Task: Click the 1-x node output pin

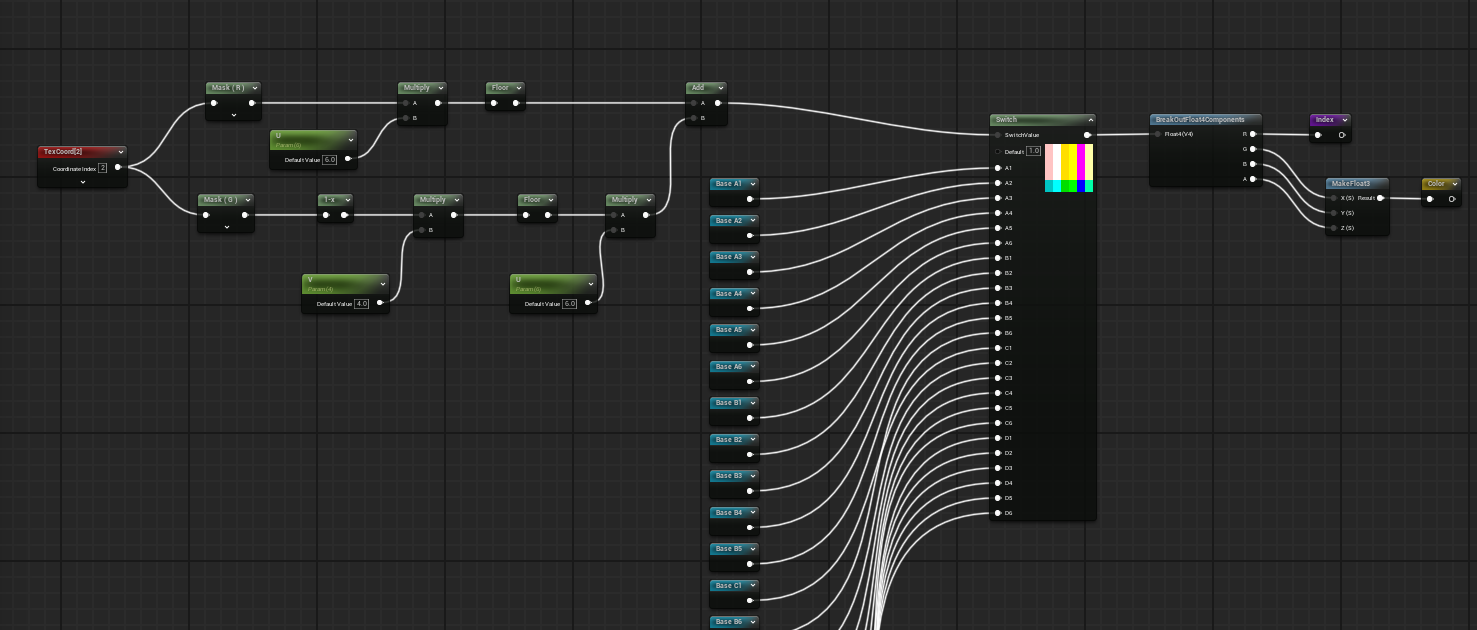Action: [344, 215]
